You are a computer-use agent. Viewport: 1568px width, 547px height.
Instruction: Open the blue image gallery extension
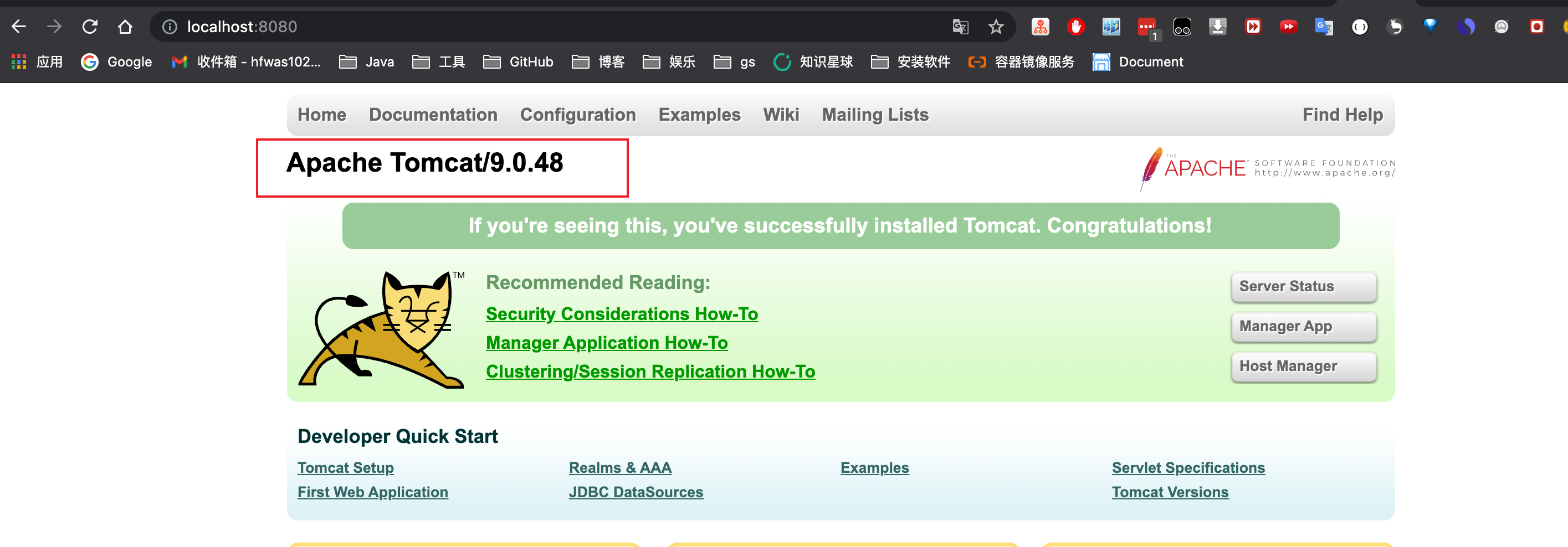tap(1111, 27)
